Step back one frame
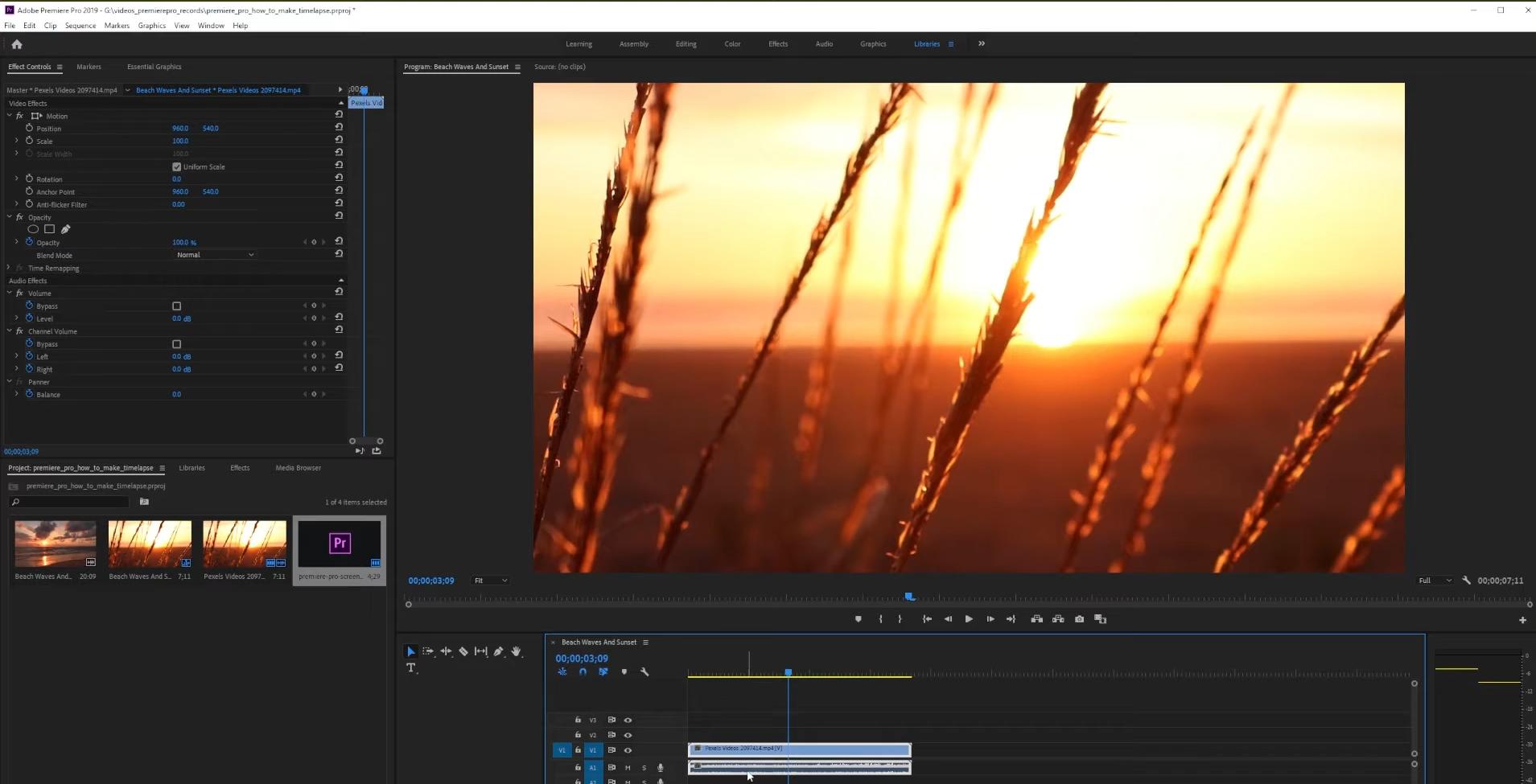The width and height of the screenshot is (1536, 784). [x=948, y=619]
